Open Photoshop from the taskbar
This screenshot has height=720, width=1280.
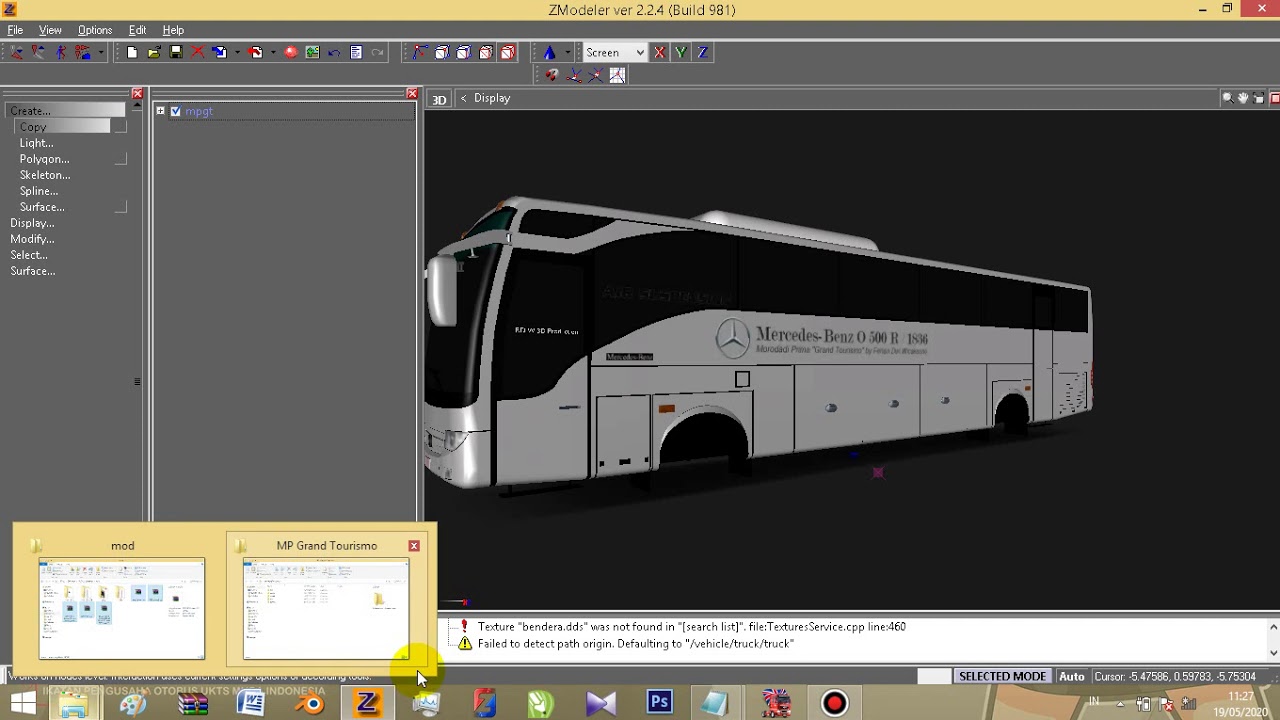pos(659,703)
